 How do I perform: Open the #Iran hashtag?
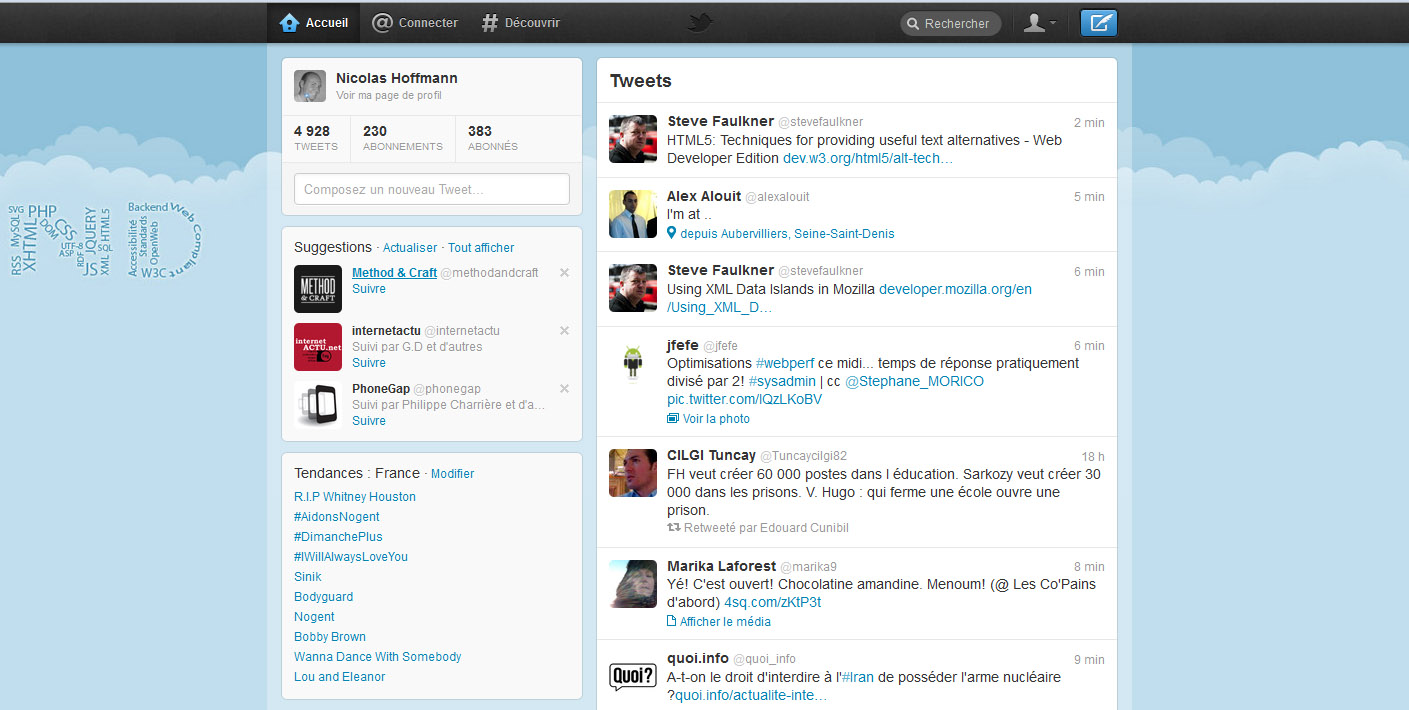click(857, 677)
